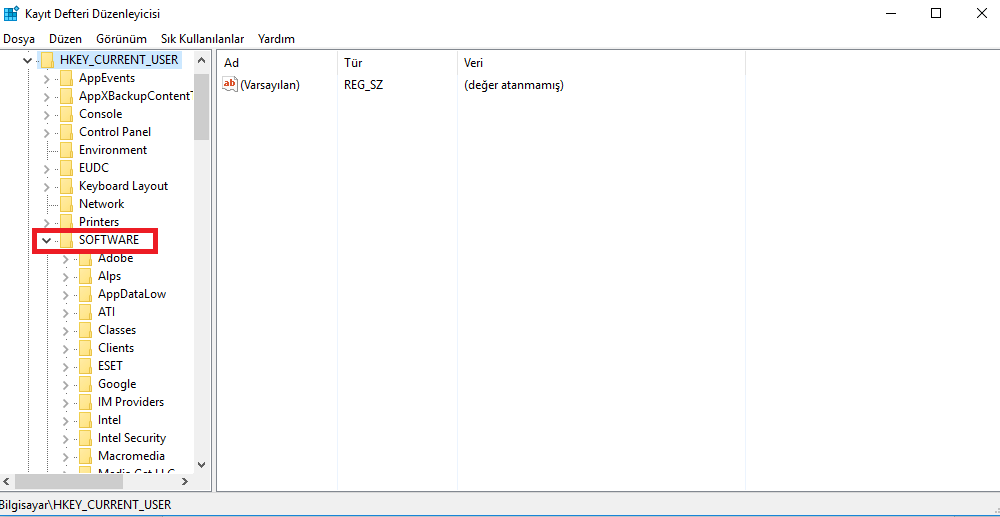Expand the AppXBackupContent key chevron
This screenshot has height=517, width=1000.
coord(46,97)
